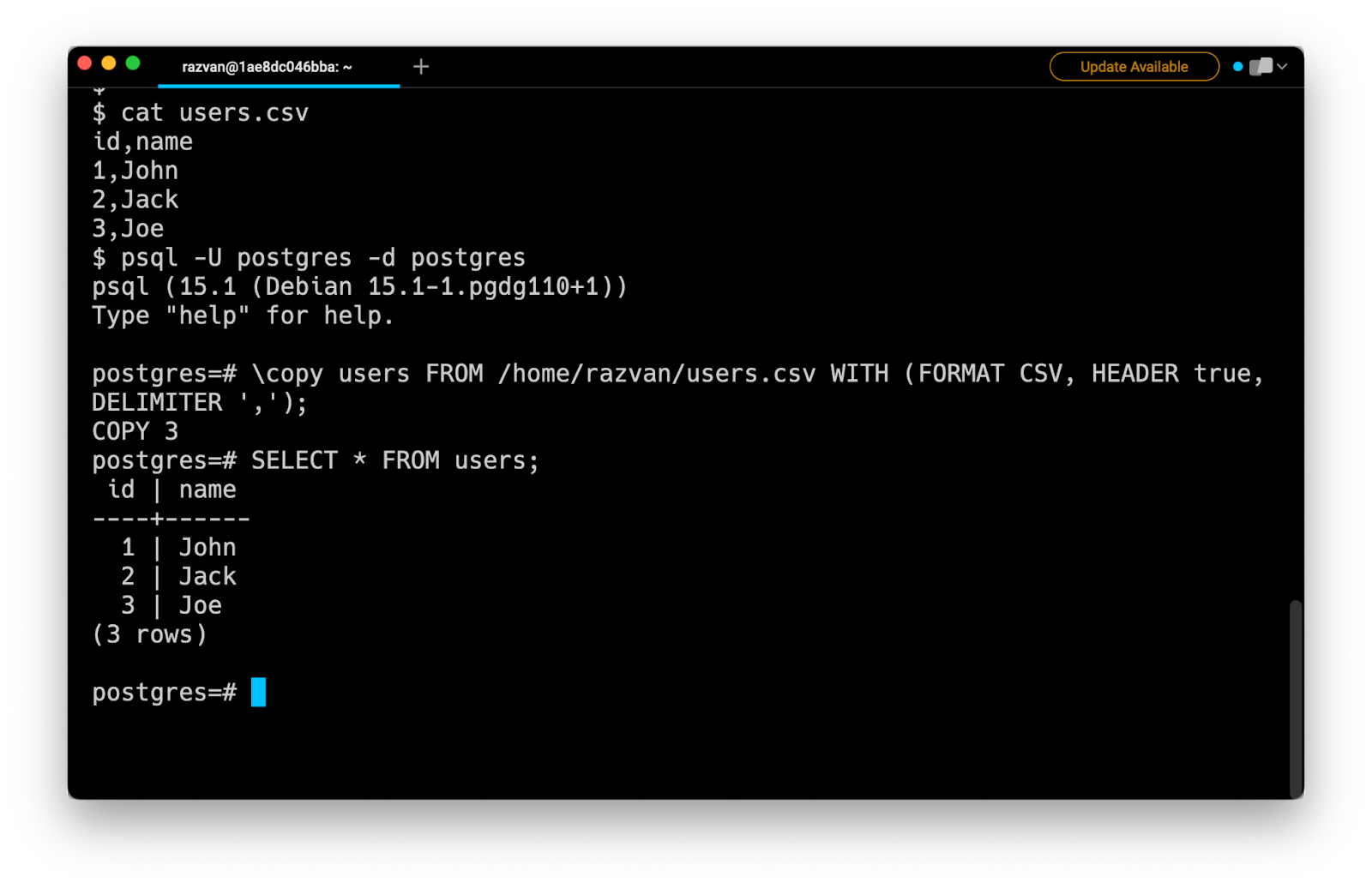This screenshot has width=1372, height=889.
Task: Click the Jack row in query results
Action: [x=178, y=577]
